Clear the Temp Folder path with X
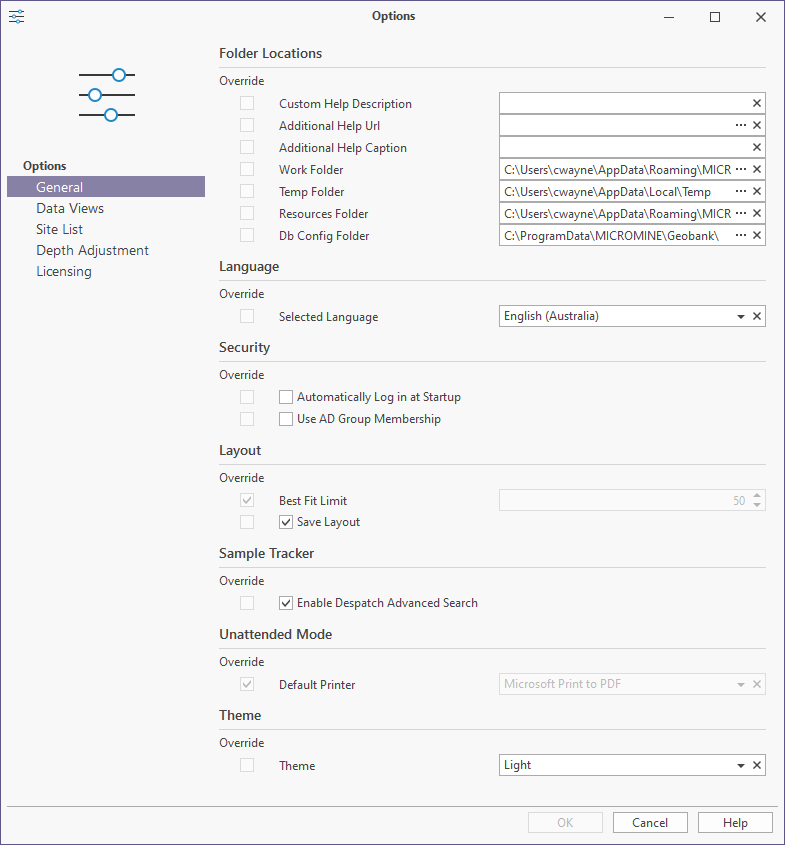The height and width of the screenshot is (845, 785). (x=757, y=191)
